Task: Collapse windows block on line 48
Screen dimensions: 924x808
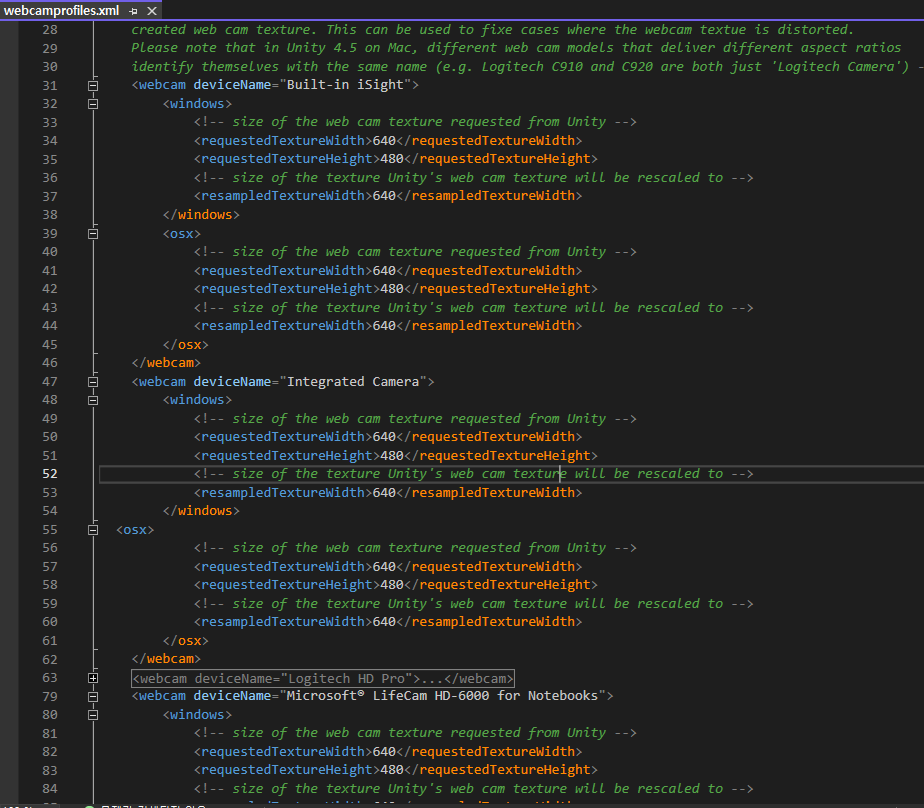Action: click(93, 400)
